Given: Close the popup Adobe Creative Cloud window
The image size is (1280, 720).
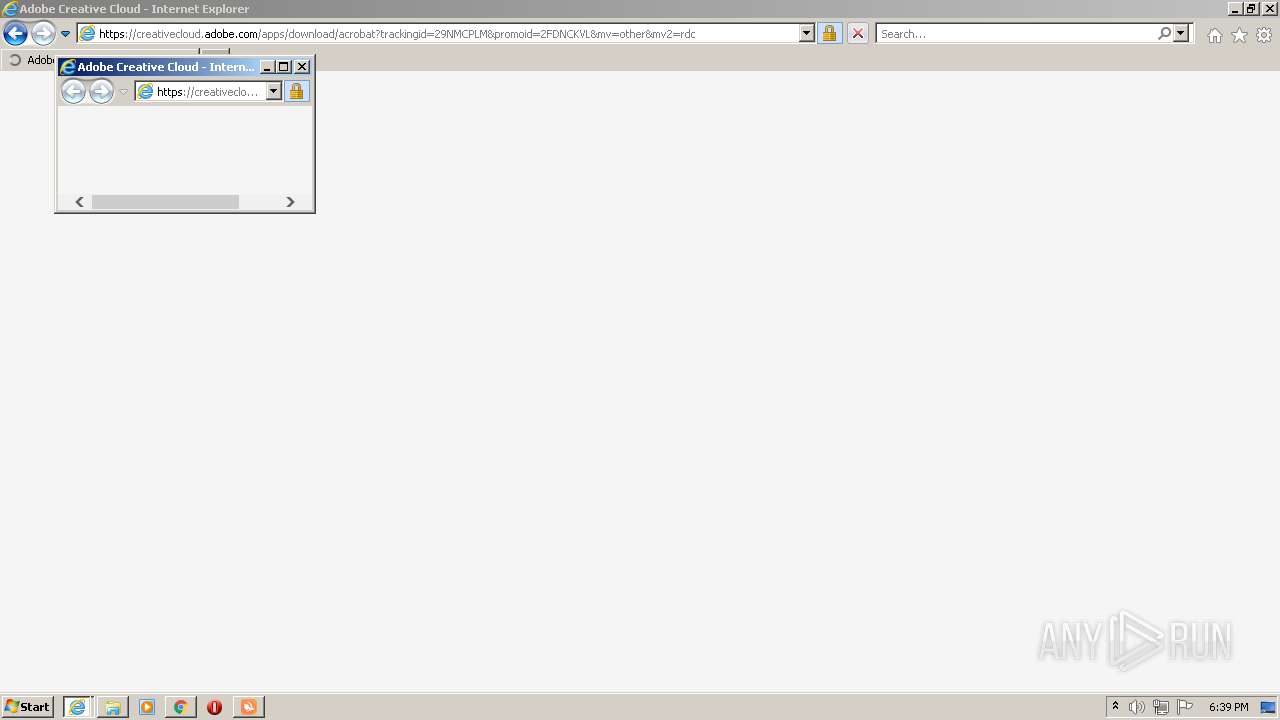Looking at the screenshot, I should point(302,67).
